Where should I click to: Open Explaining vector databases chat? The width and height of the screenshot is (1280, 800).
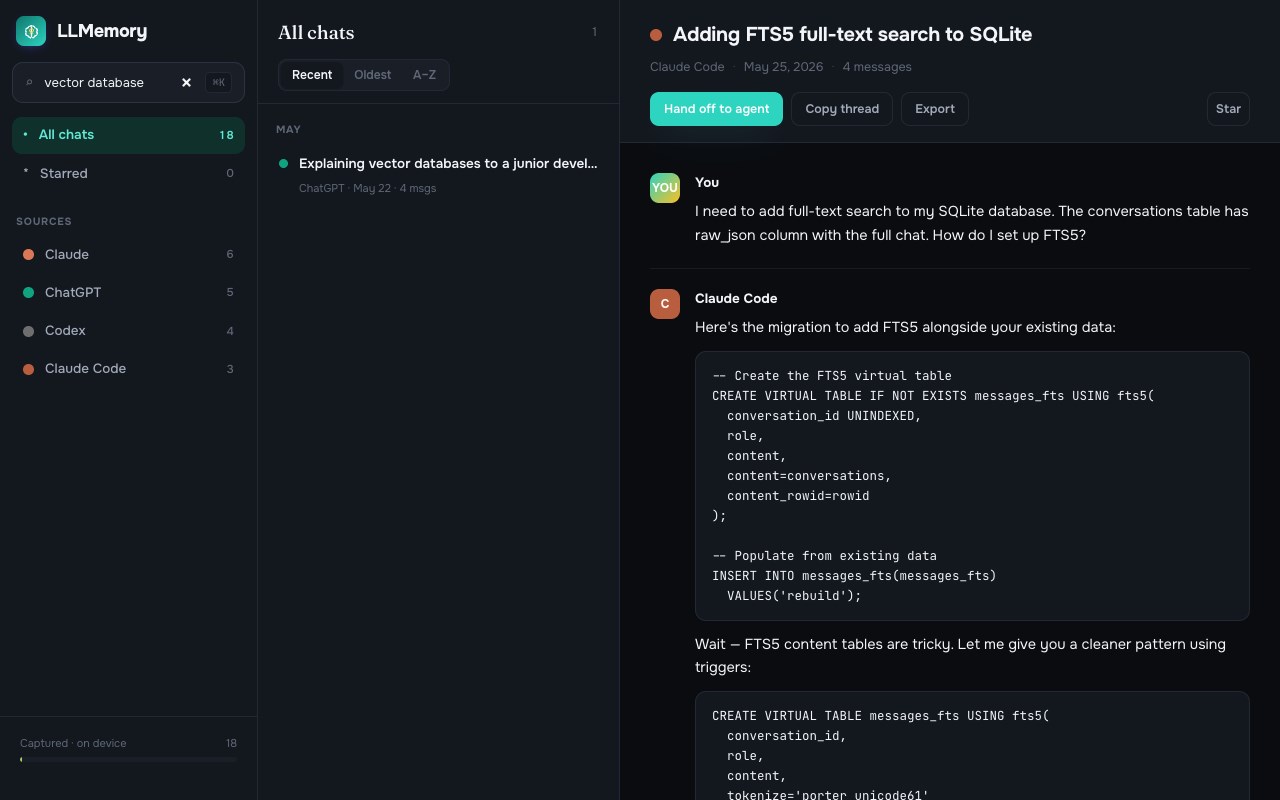[x=438, y=174]
